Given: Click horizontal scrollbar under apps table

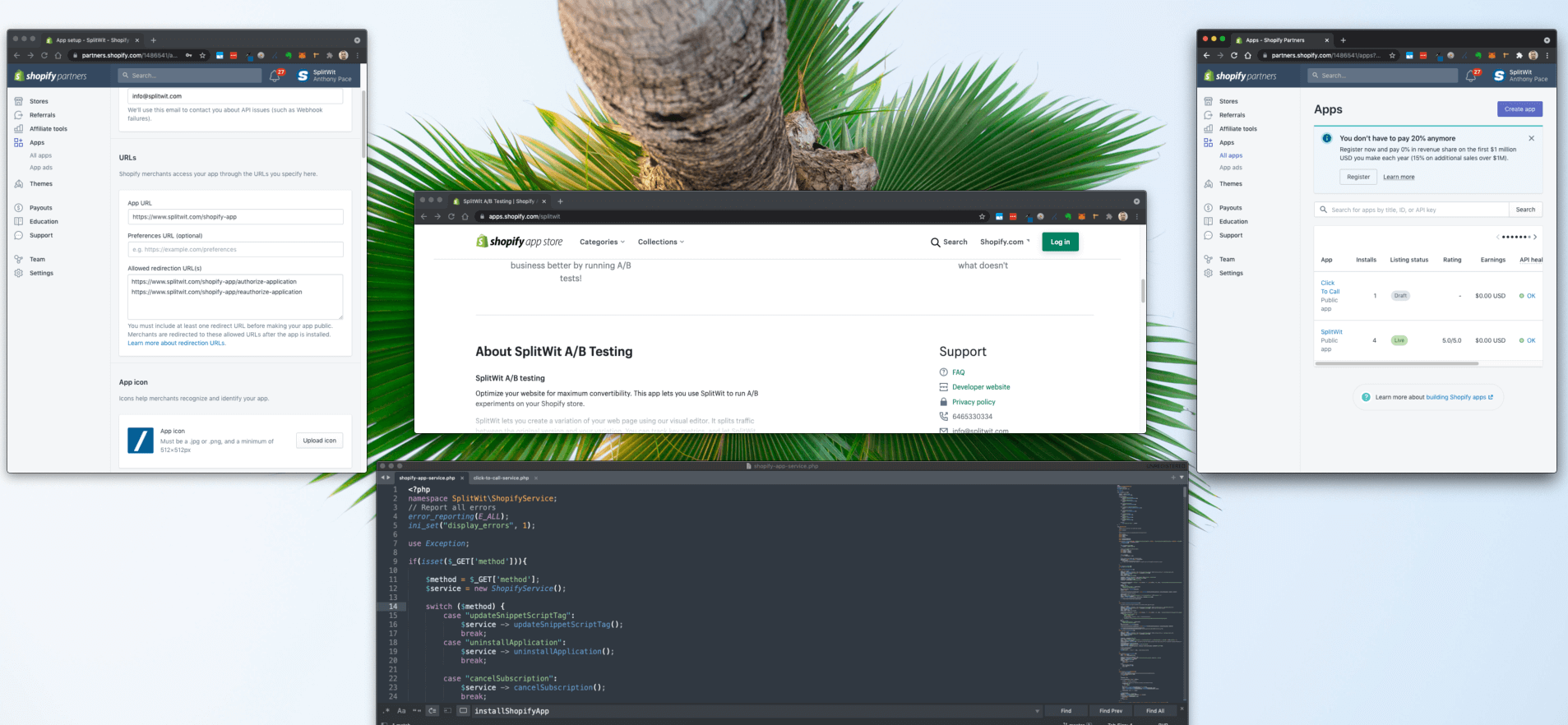Looking at the screenshot, I should 1396,363.
